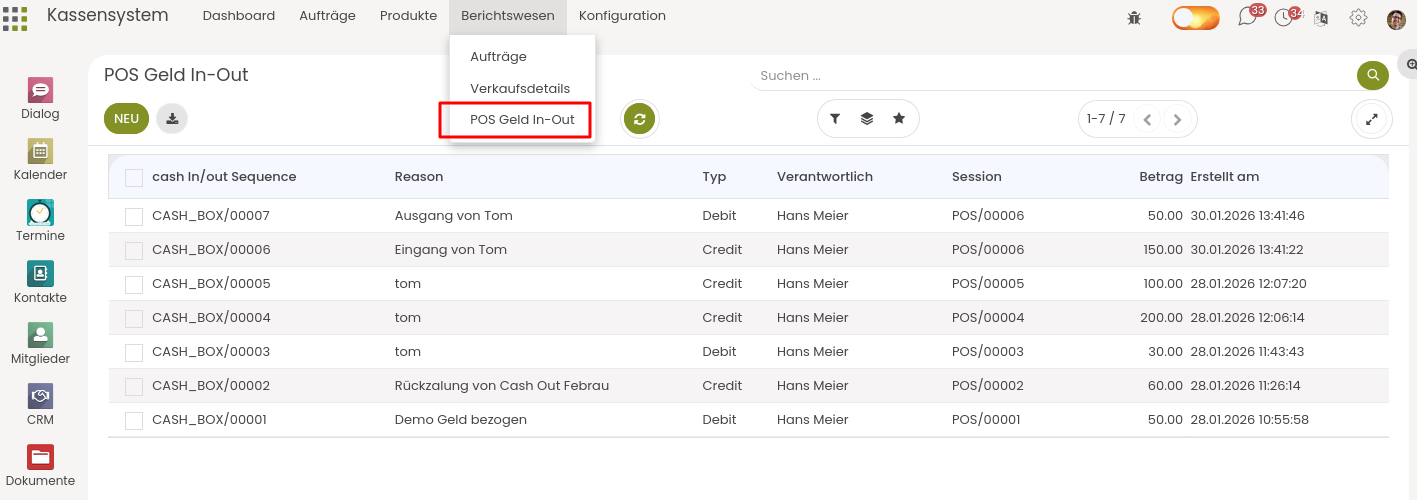The image size is (1417, 500).
Task: Tick the CASH_BOX/00003 row checkbox
Action: pos(134,352)
